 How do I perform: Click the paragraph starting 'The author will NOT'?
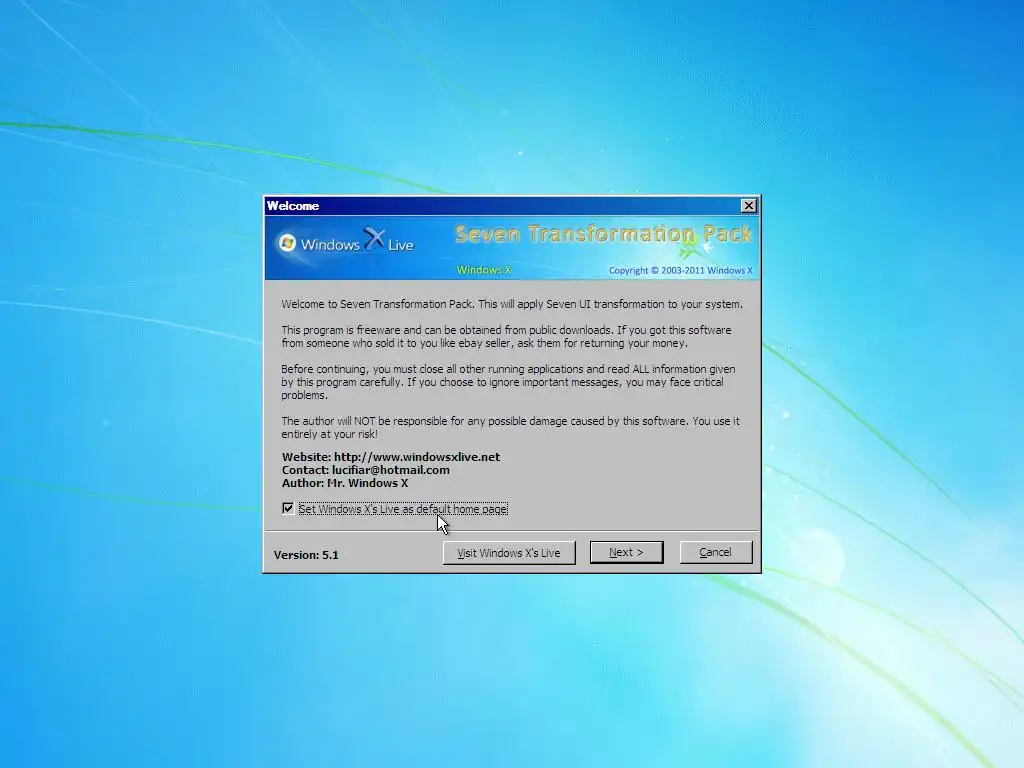(x=511, y=428)
